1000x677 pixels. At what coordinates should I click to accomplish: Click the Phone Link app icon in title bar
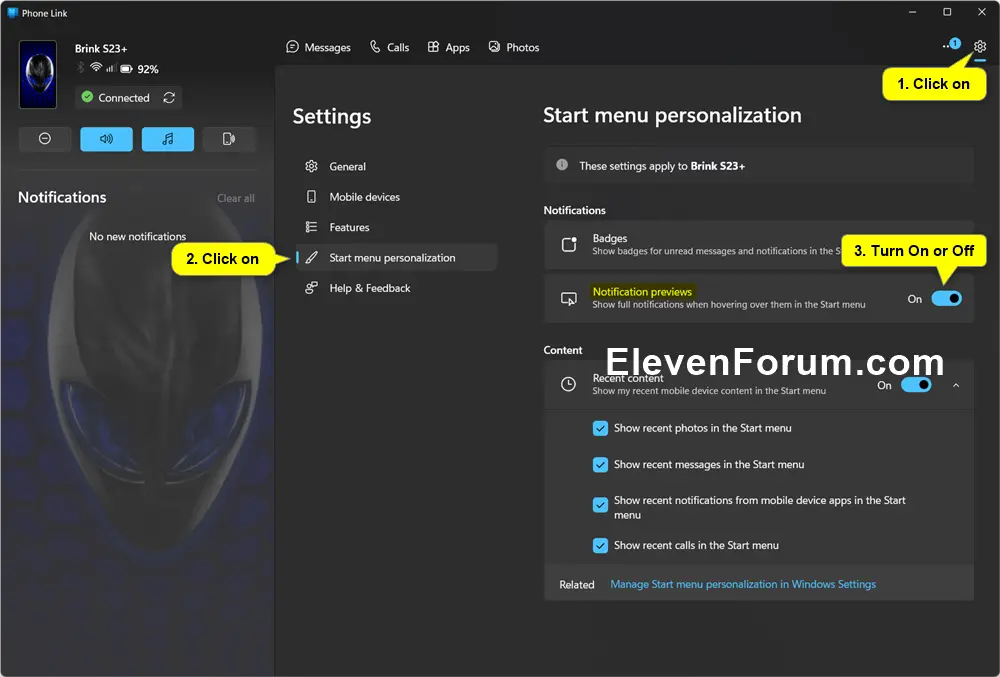pyautogui.click(x=12, y=13)
